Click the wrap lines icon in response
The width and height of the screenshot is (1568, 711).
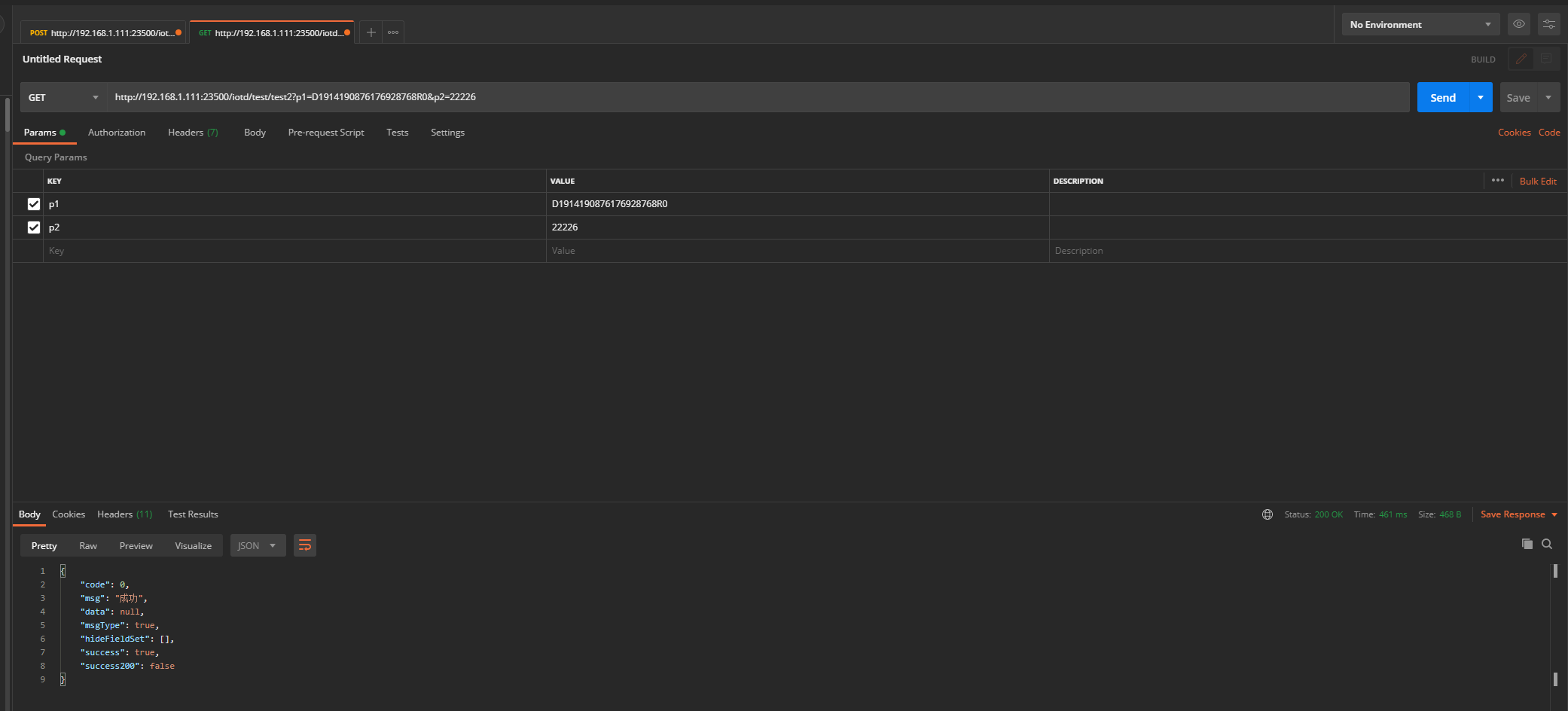(305, 545)
